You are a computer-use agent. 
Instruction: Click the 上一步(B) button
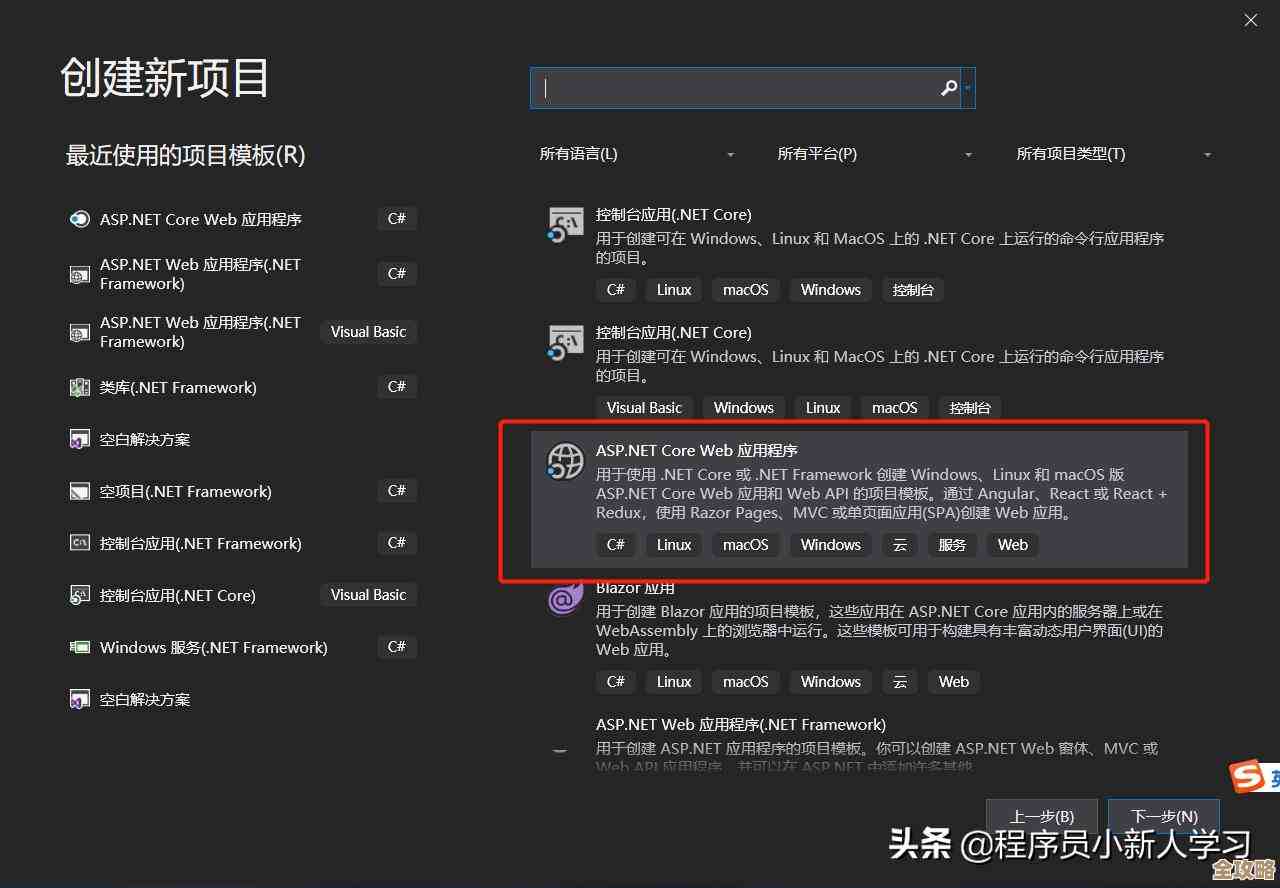pyautogui.click(x=1041, y=816)
